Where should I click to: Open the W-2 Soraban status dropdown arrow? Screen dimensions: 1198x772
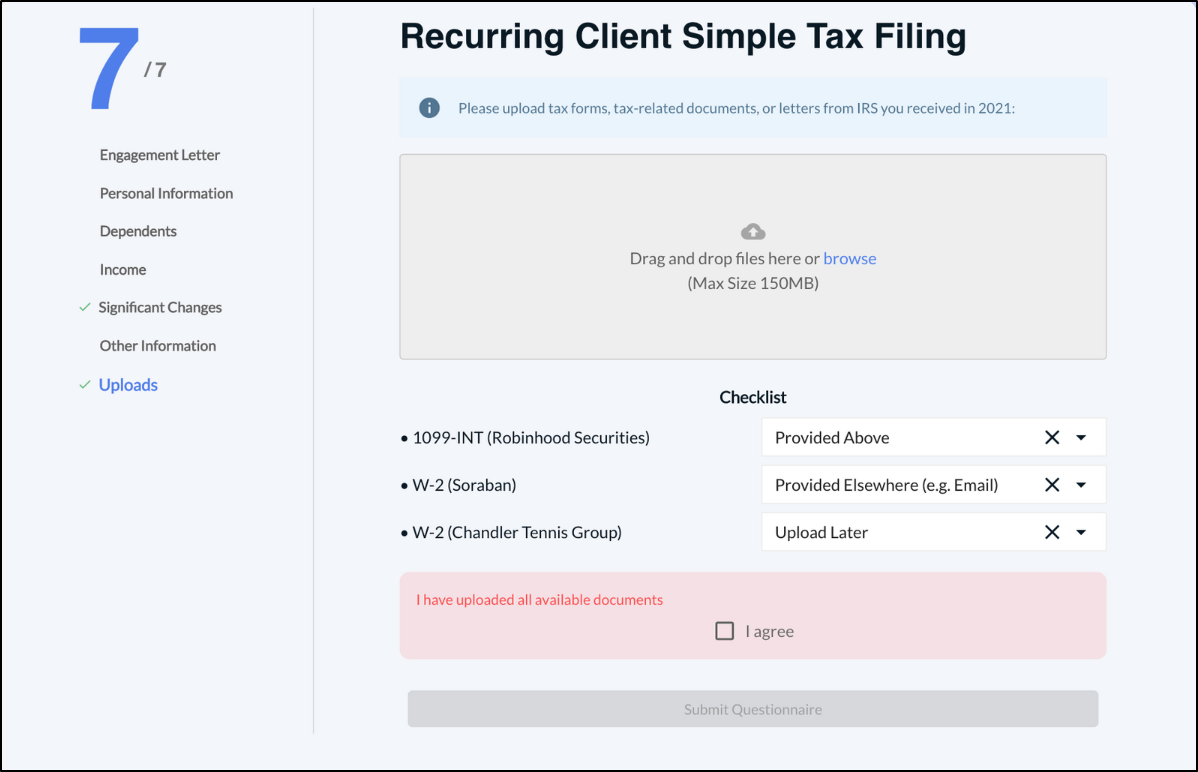point(1081,485)
